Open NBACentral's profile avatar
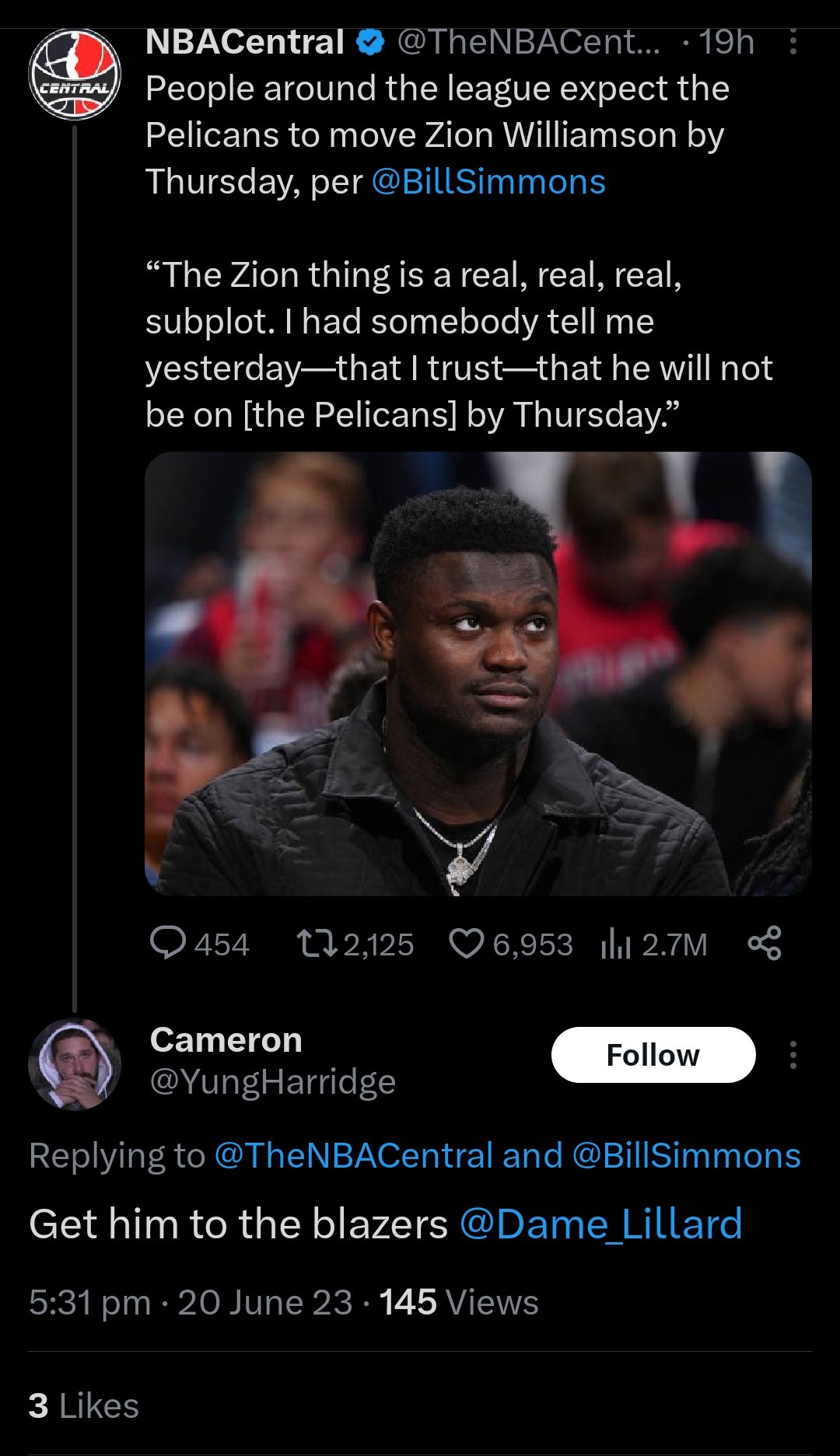840x1456 pixels. 74,68
